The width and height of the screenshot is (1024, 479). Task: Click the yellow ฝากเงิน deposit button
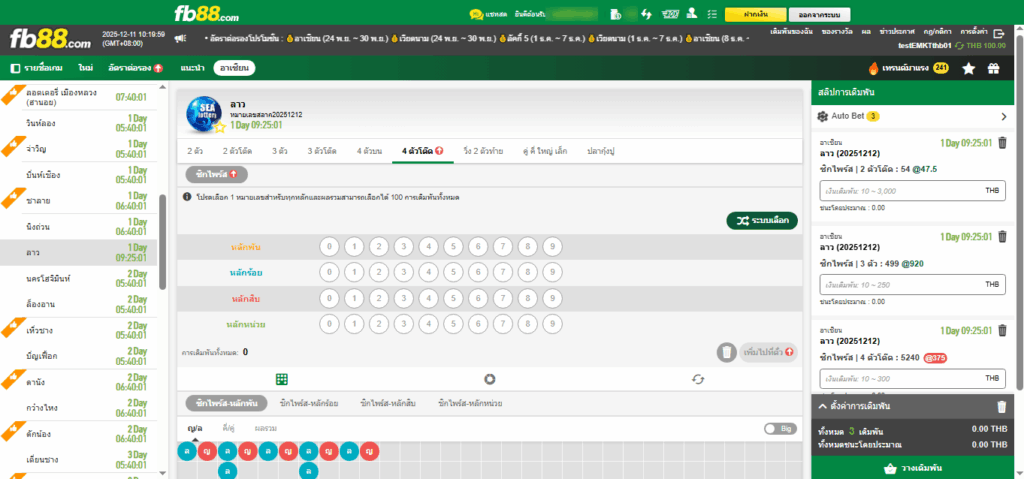754,14
